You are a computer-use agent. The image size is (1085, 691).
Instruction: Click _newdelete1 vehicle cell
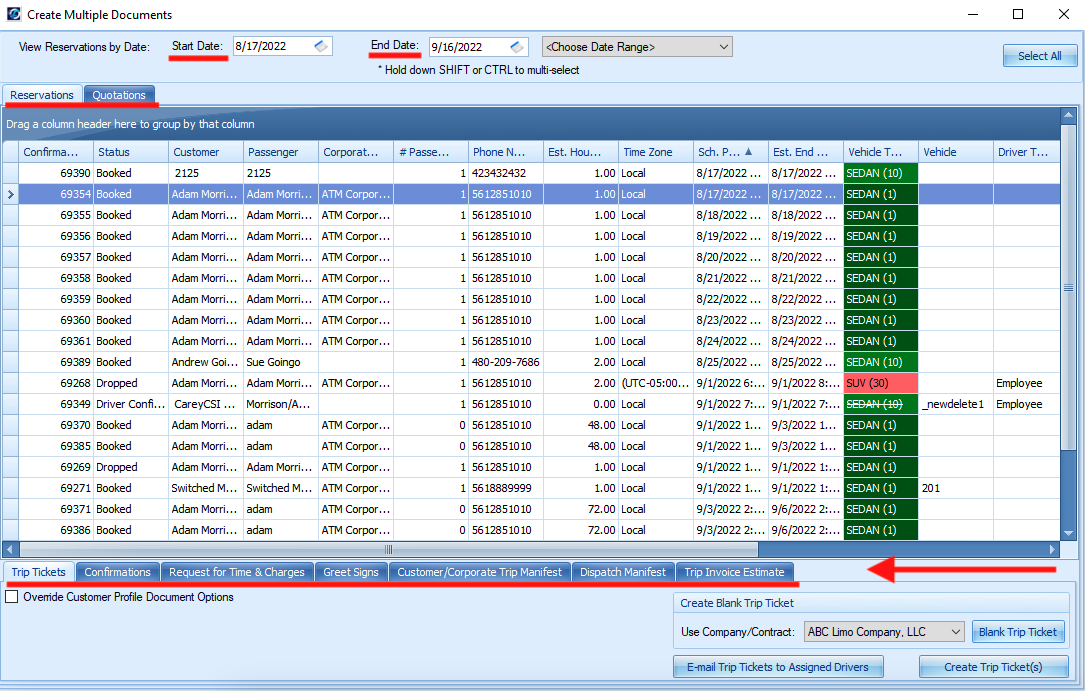[x=955, y=404]
